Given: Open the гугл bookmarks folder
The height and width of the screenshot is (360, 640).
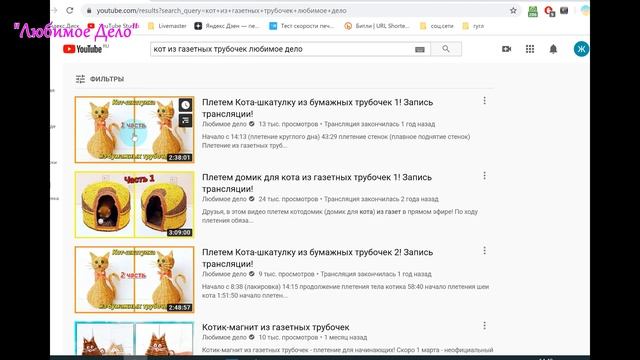Looking at the screenshot, I should 473,26.
